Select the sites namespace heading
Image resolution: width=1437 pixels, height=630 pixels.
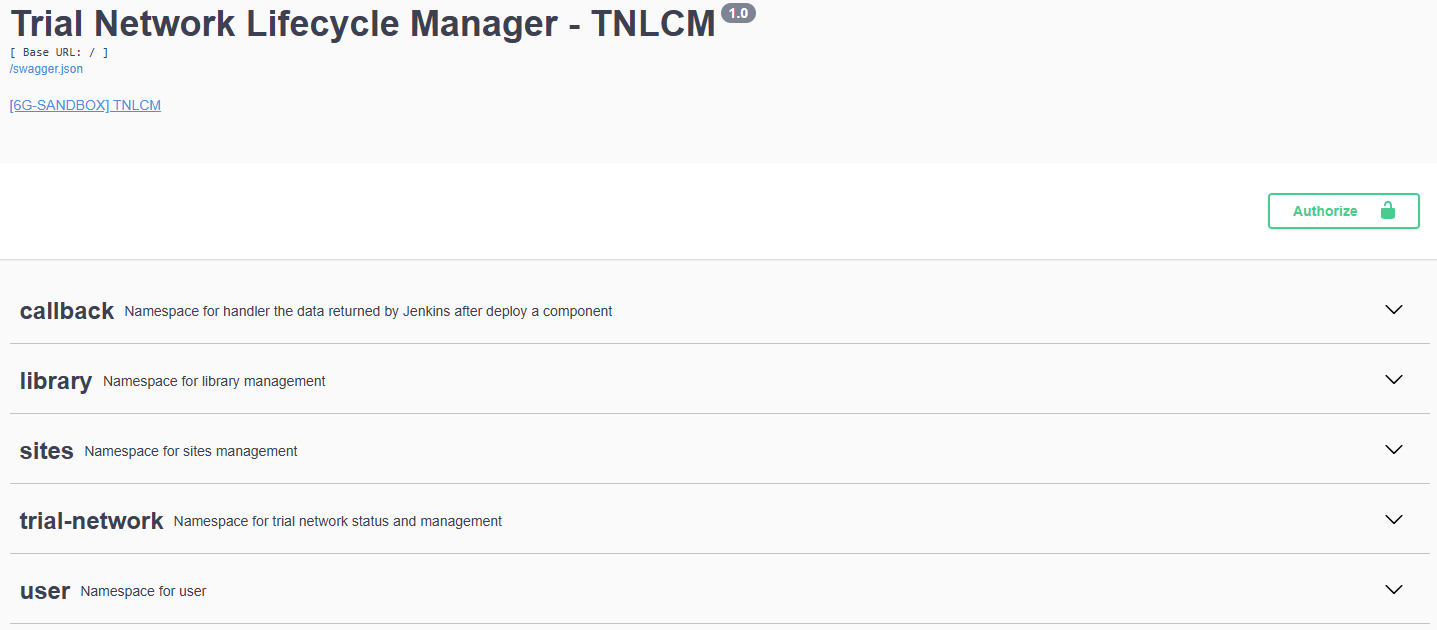[x=47, y=451]
